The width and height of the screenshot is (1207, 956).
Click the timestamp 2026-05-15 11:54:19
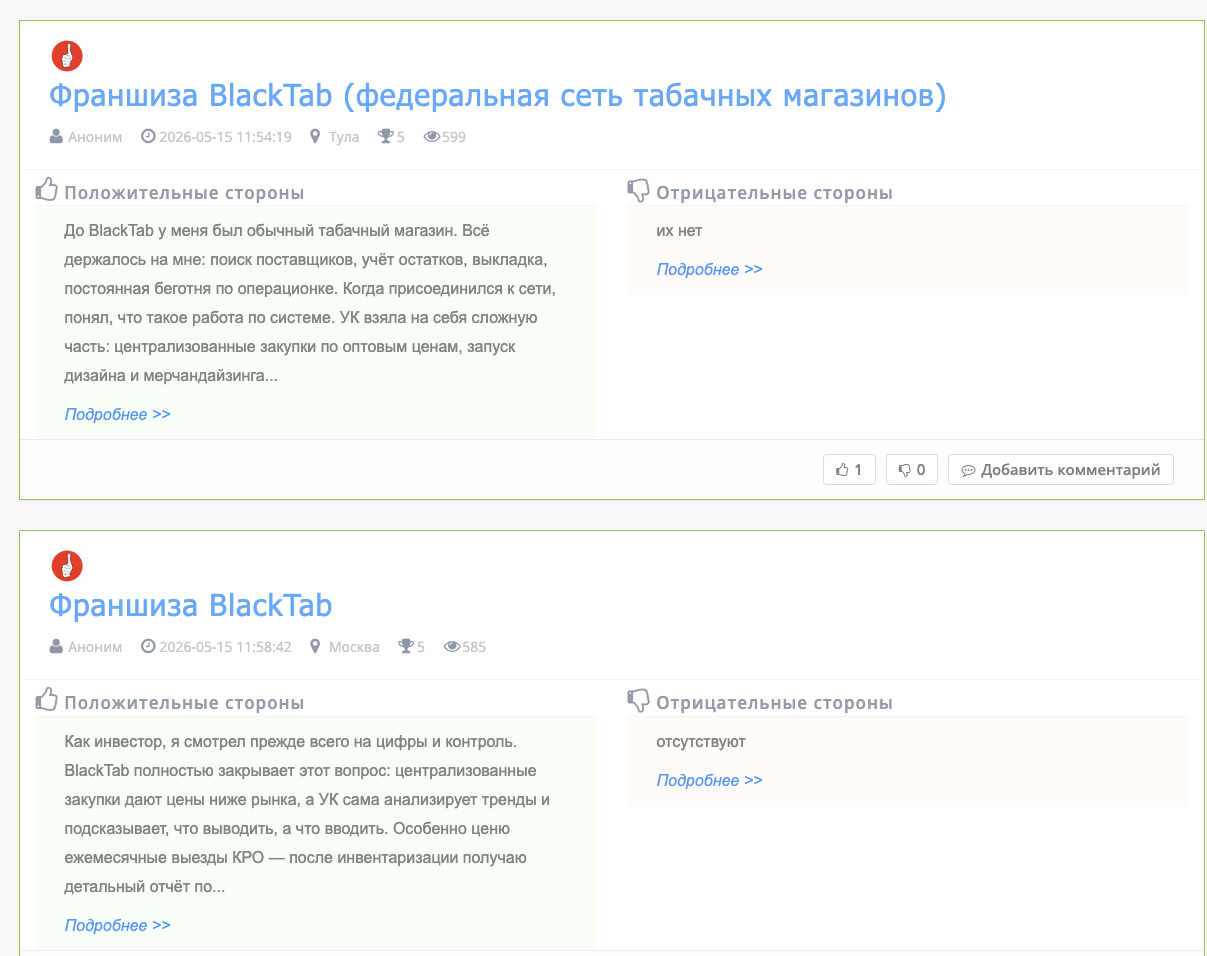(225, 137)
